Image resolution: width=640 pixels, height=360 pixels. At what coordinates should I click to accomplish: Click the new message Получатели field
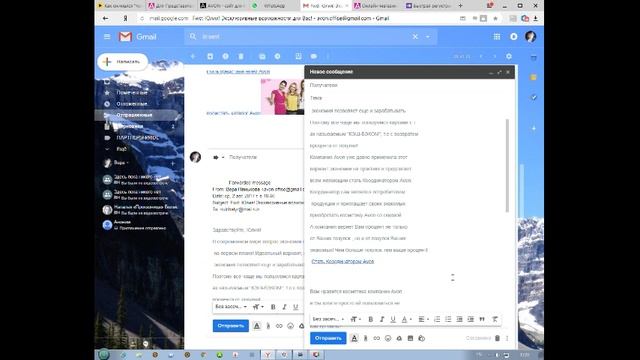[x=409, y=85]
